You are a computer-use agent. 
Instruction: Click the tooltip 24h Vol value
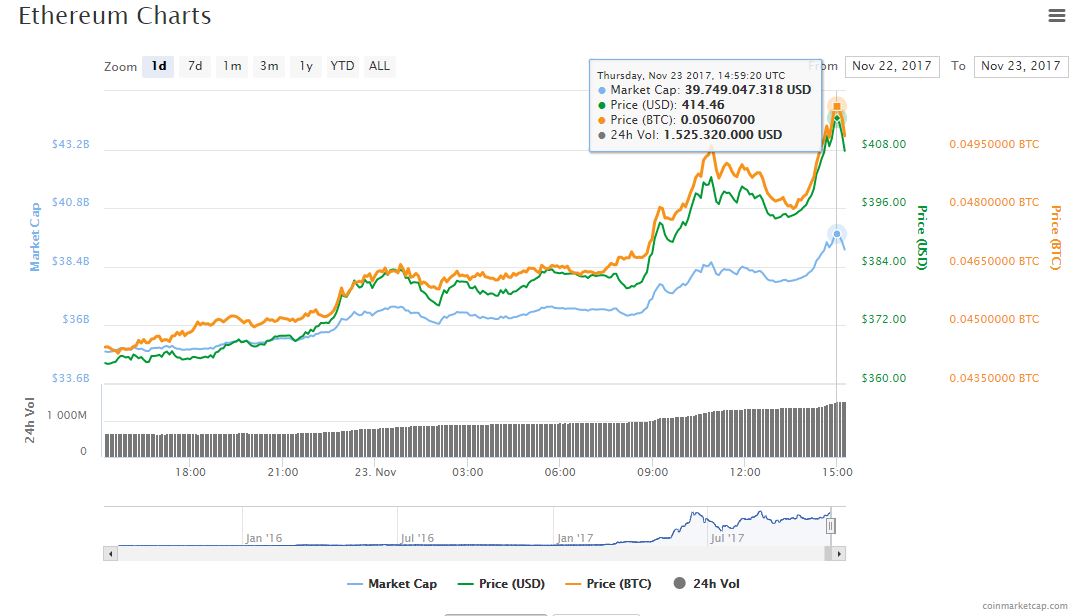[723, 135]
